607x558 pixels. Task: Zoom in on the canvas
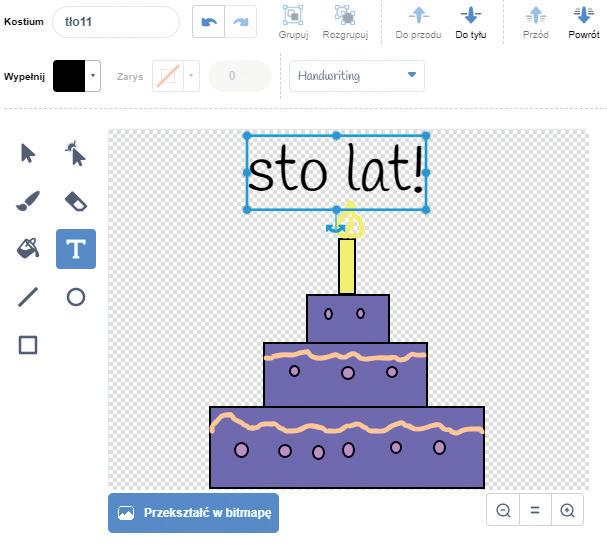pyautogui.click(x=567, y=510)
